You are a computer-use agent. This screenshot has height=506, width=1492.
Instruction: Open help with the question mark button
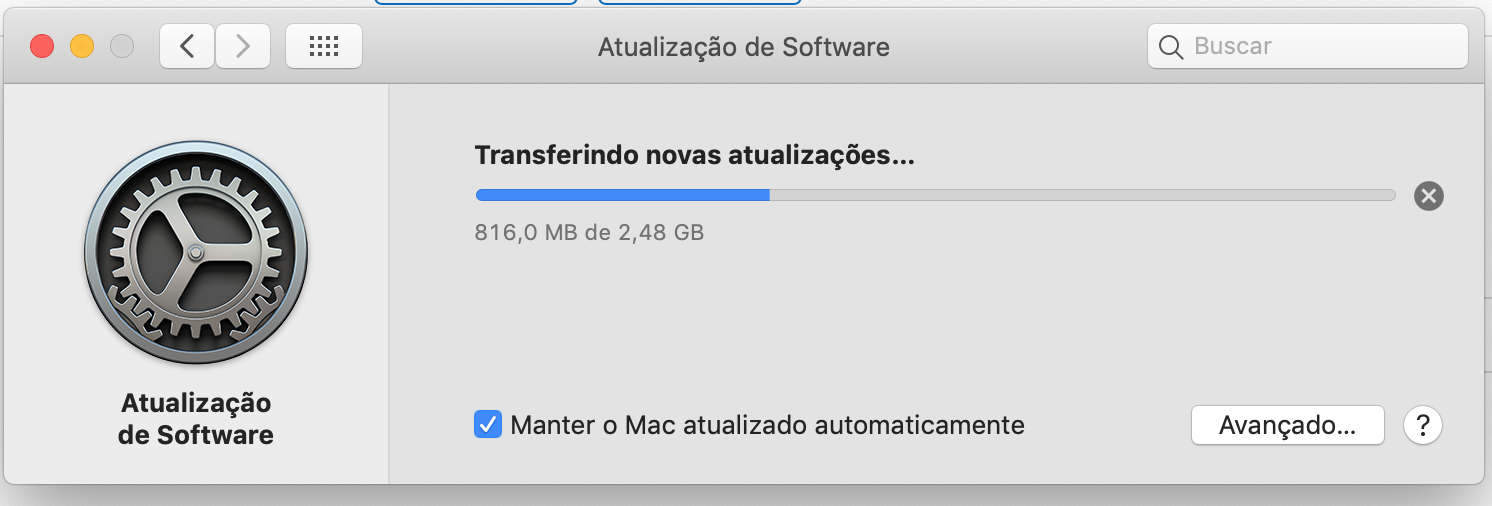pyautogui.click(x=1423, y=426)
